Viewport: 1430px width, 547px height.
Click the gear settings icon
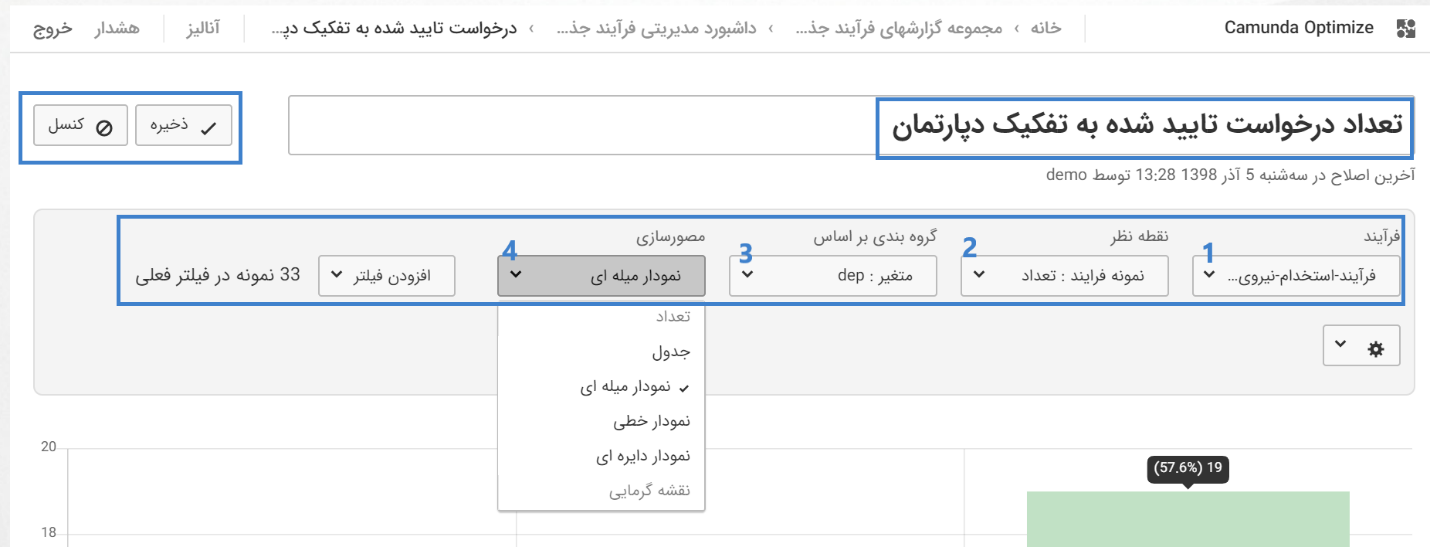point(1376,349)
